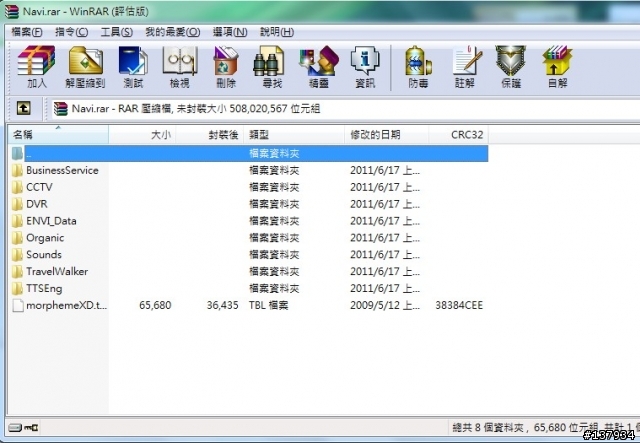This screenshot has width=640, height=443.
Task: Open the 檔案(F) menu
Action: [27, 32]
